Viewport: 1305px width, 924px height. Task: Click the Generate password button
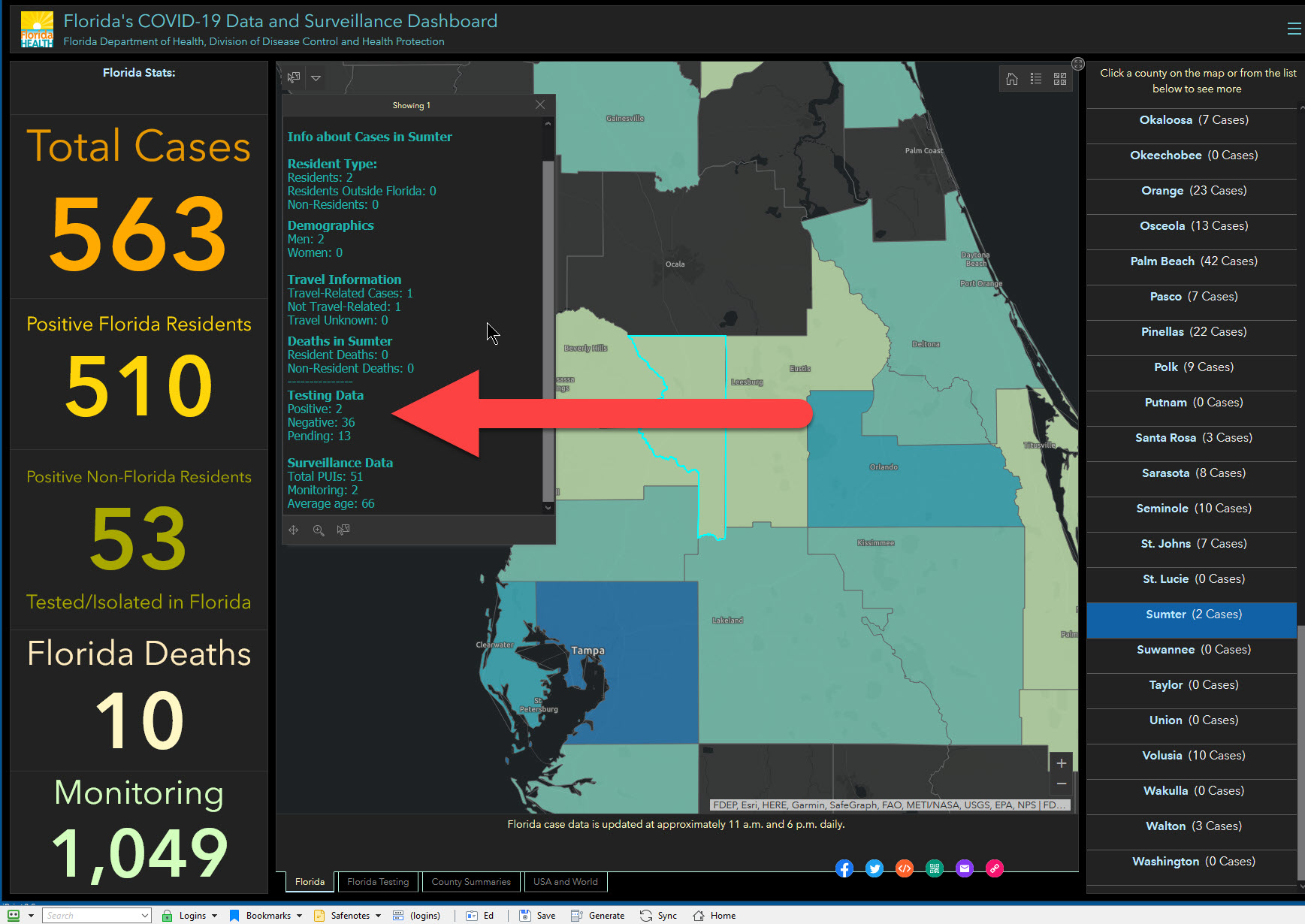coord(598,916)
